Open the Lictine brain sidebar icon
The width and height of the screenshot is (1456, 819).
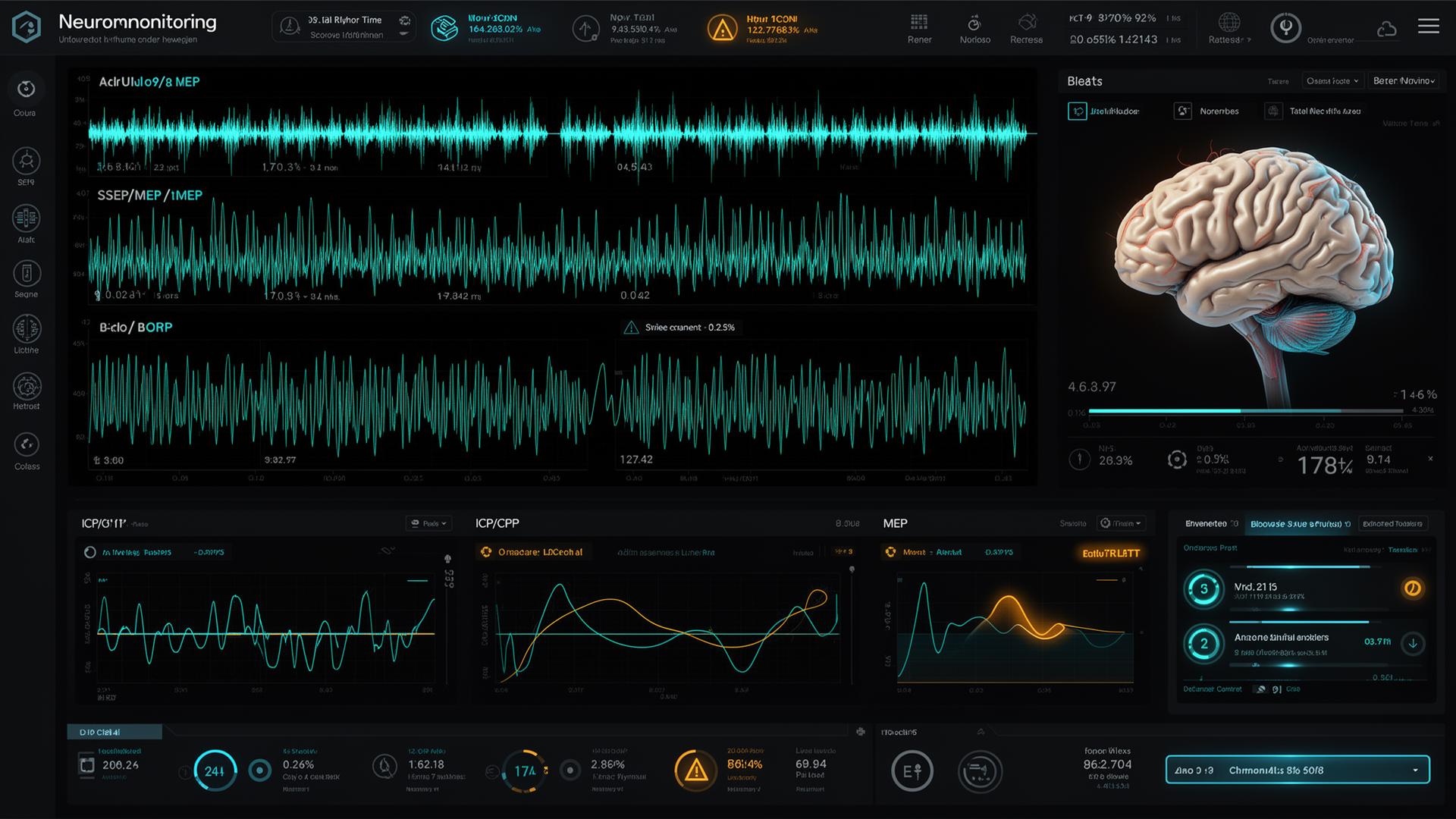(x=27, y=329)
